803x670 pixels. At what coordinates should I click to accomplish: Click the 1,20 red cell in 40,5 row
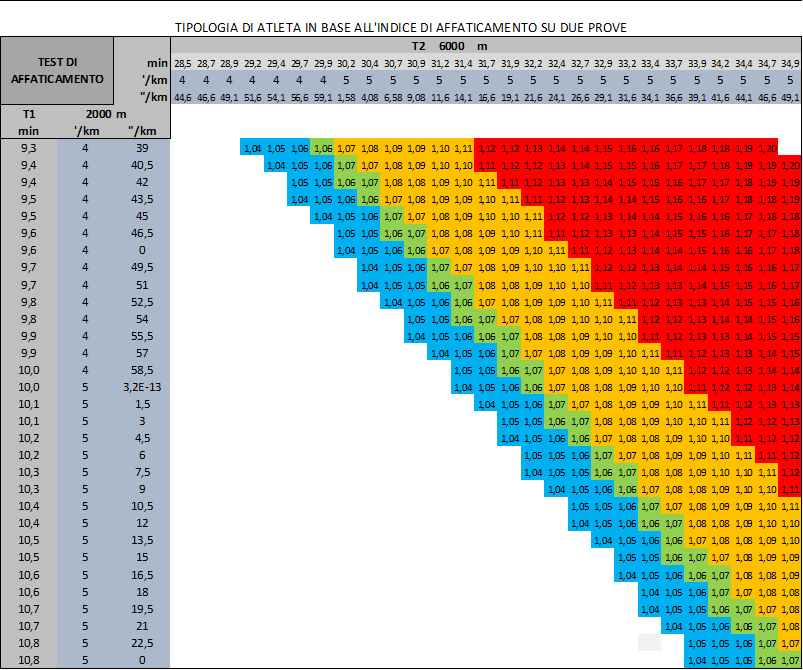[x=790, y=165]
